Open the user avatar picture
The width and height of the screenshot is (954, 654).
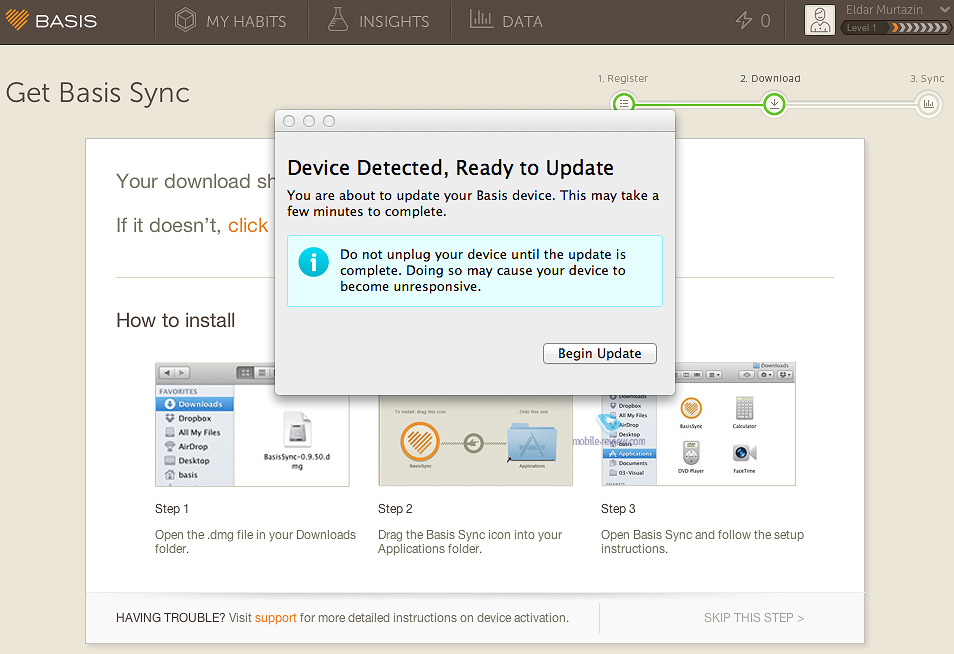[820, 20]
